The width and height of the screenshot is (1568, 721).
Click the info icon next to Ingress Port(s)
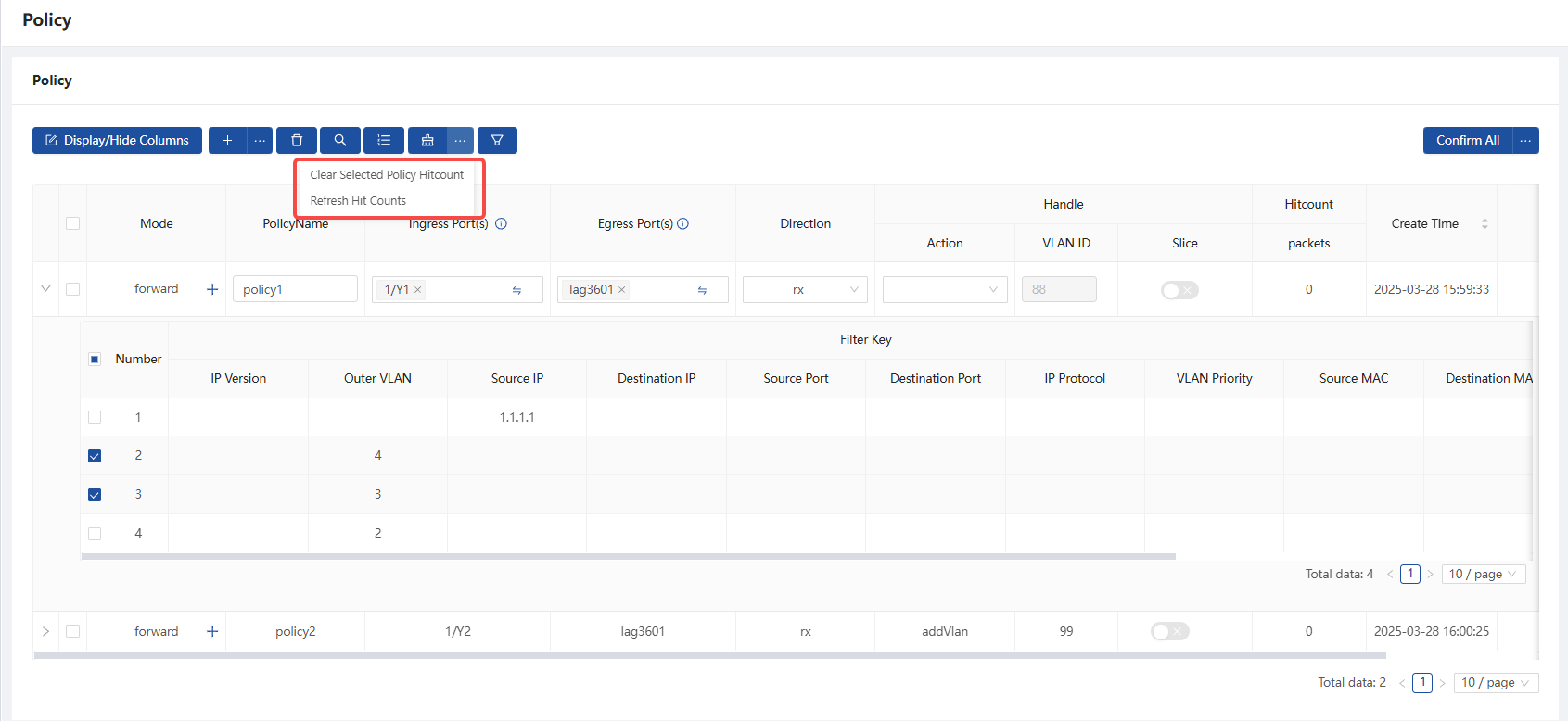501,223
